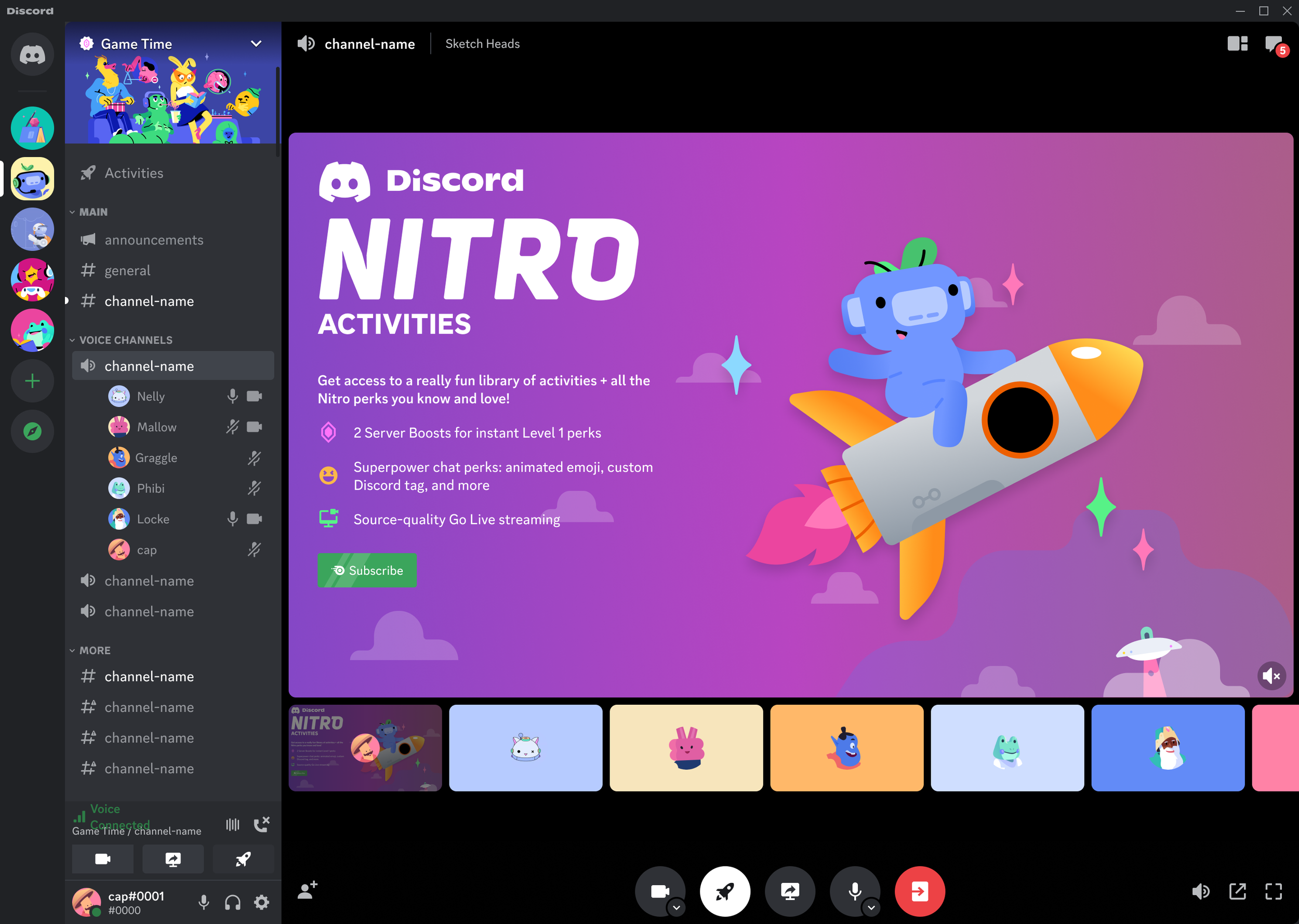
Task: Share your screen from call controls
Action: (790, 892)
